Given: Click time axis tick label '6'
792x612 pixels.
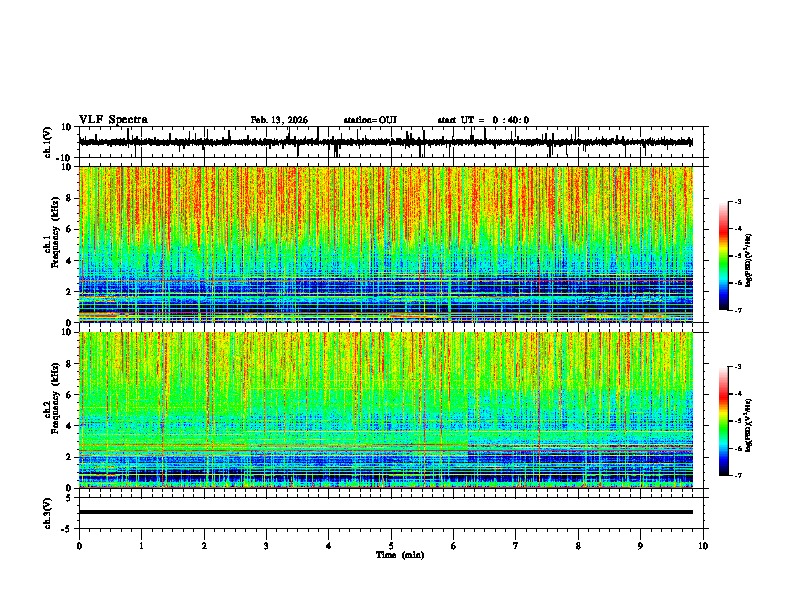Looking at the screenshot, I should click(x=453, y=546).
